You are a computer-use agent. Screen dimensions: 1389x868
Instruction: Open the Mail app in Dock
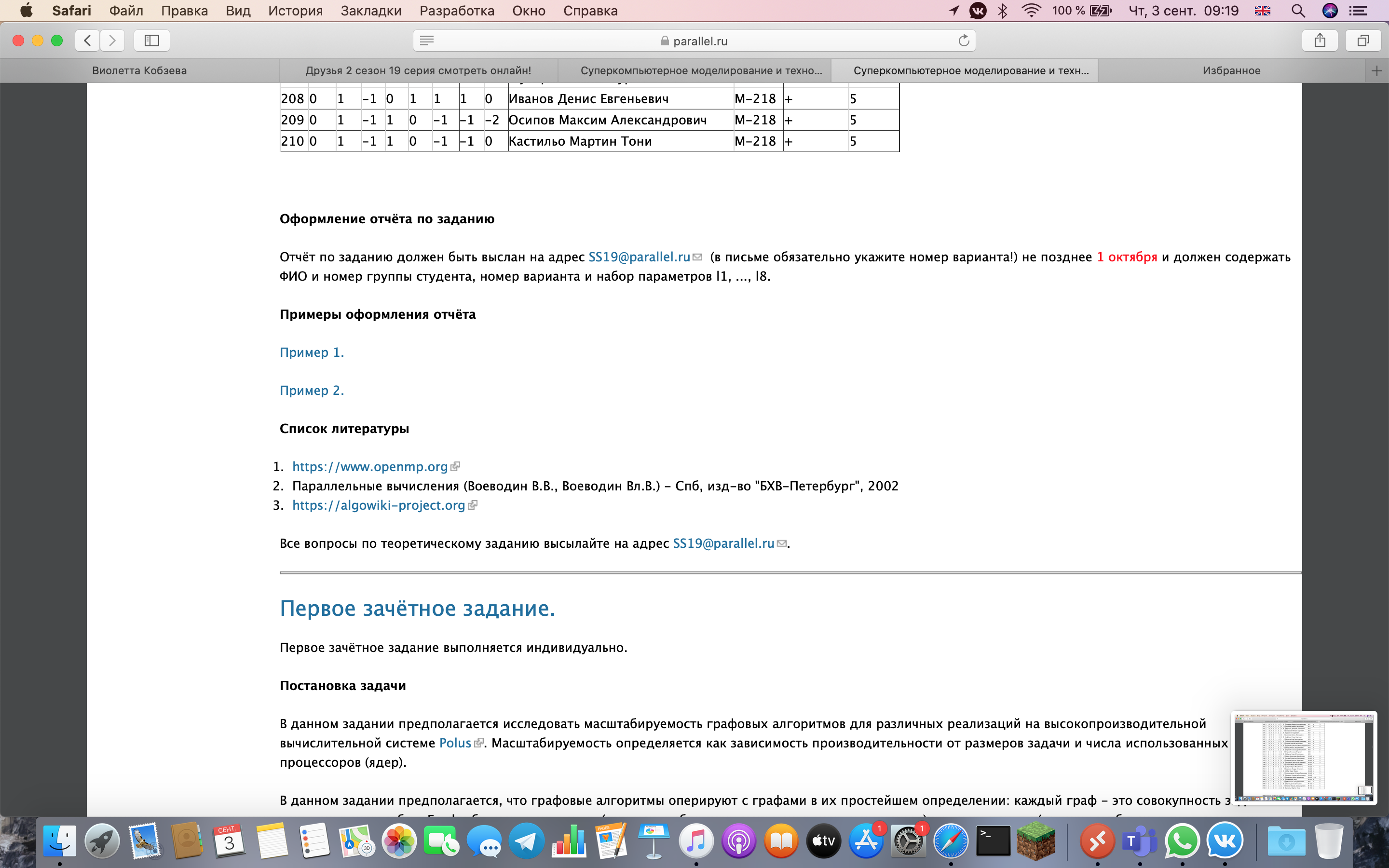tap(145, 841)
